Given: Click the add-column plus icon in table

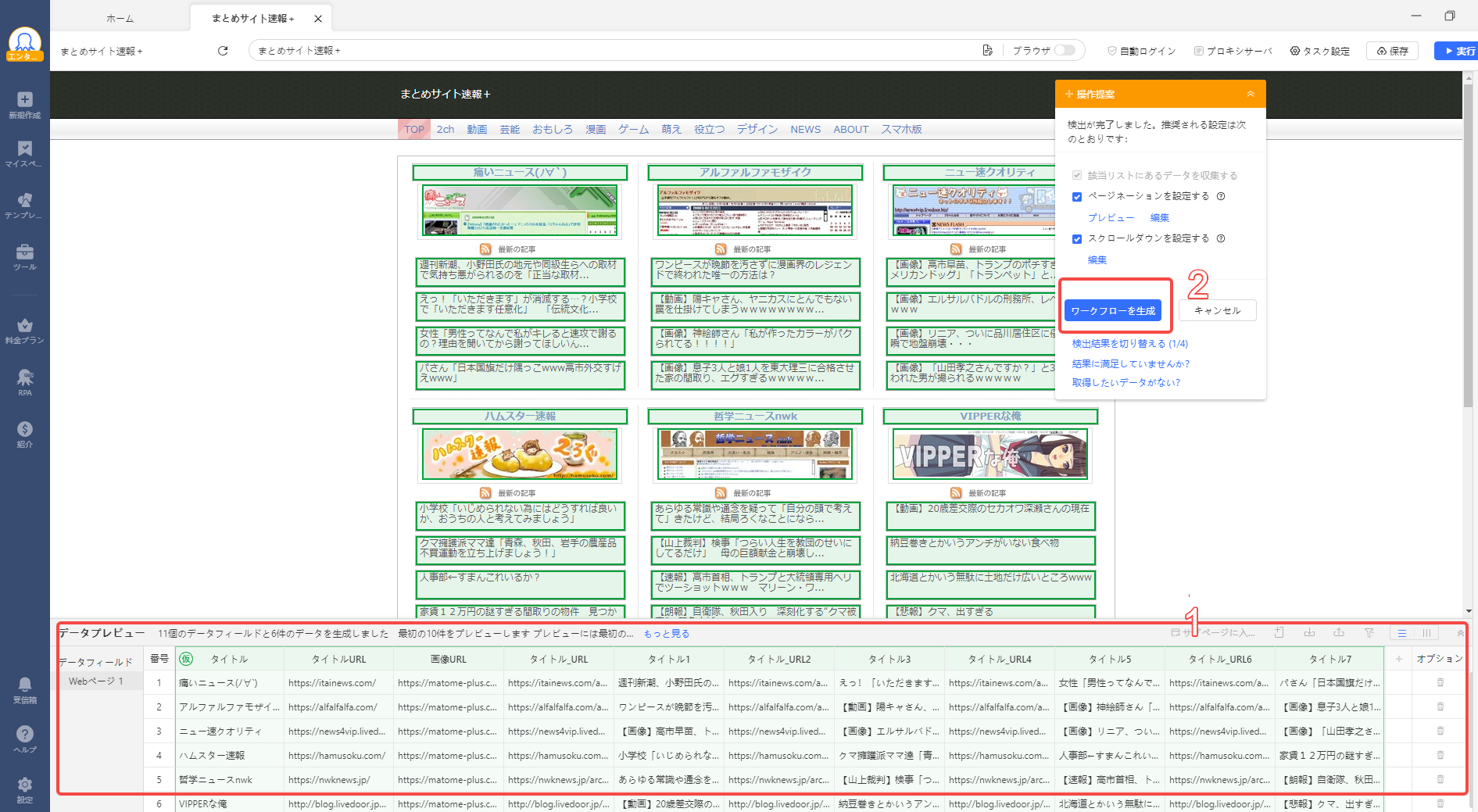Looking at the screenshot, I should pos(1398,659).
